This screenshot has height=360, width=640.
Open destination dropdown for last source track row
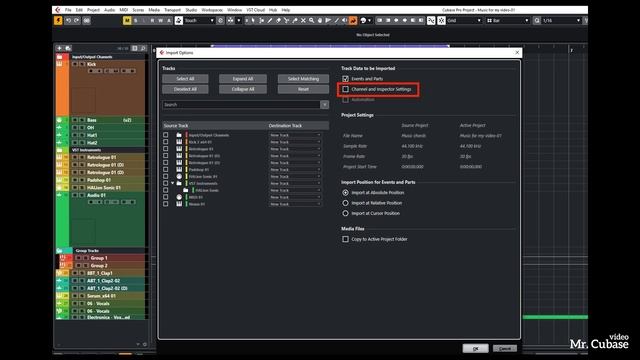295,204
